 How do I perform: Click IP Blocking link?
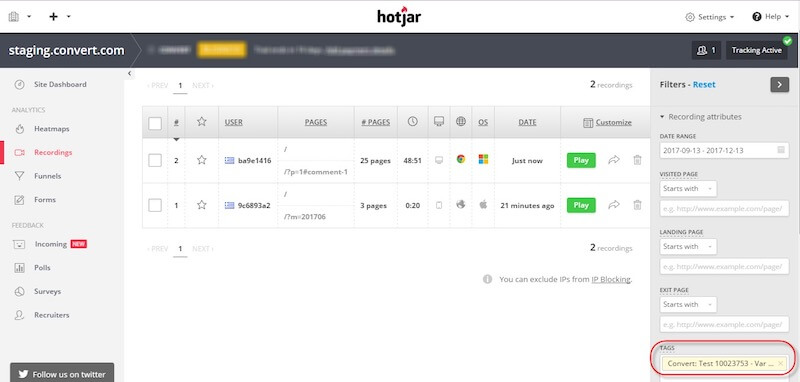point(611,279)
